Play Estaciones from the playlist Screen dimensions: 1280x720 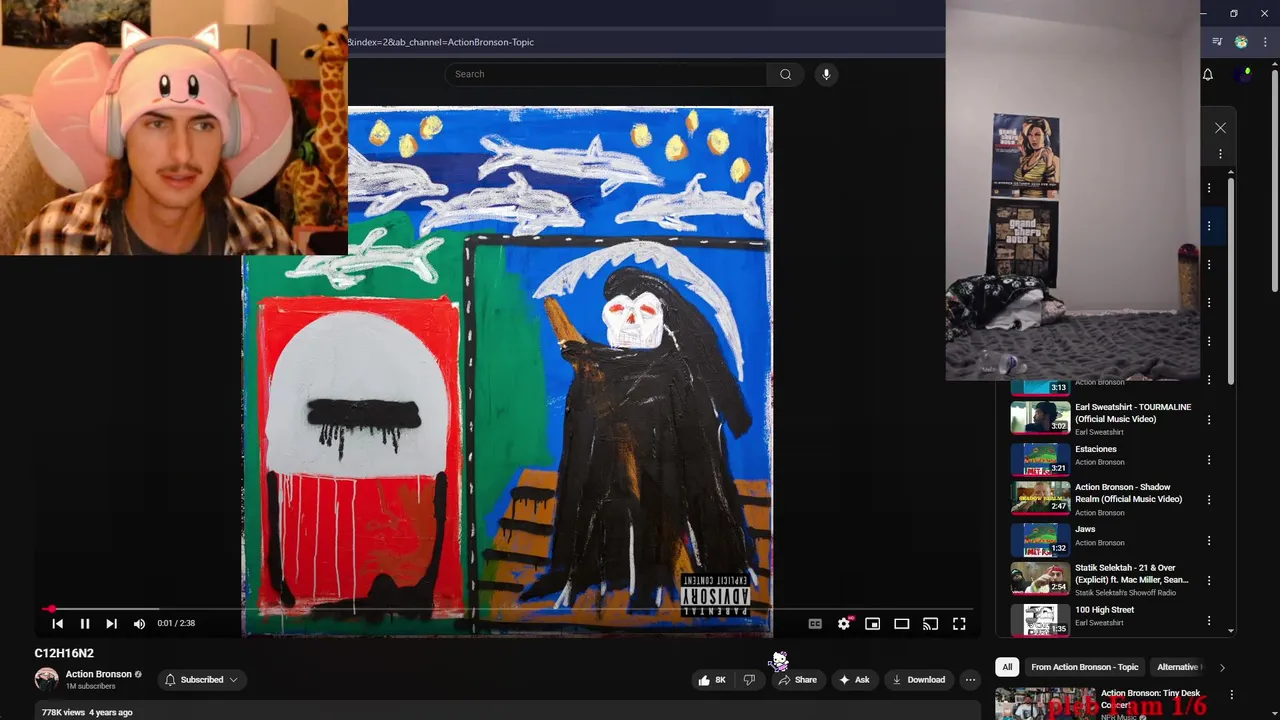coord(1096,449)
